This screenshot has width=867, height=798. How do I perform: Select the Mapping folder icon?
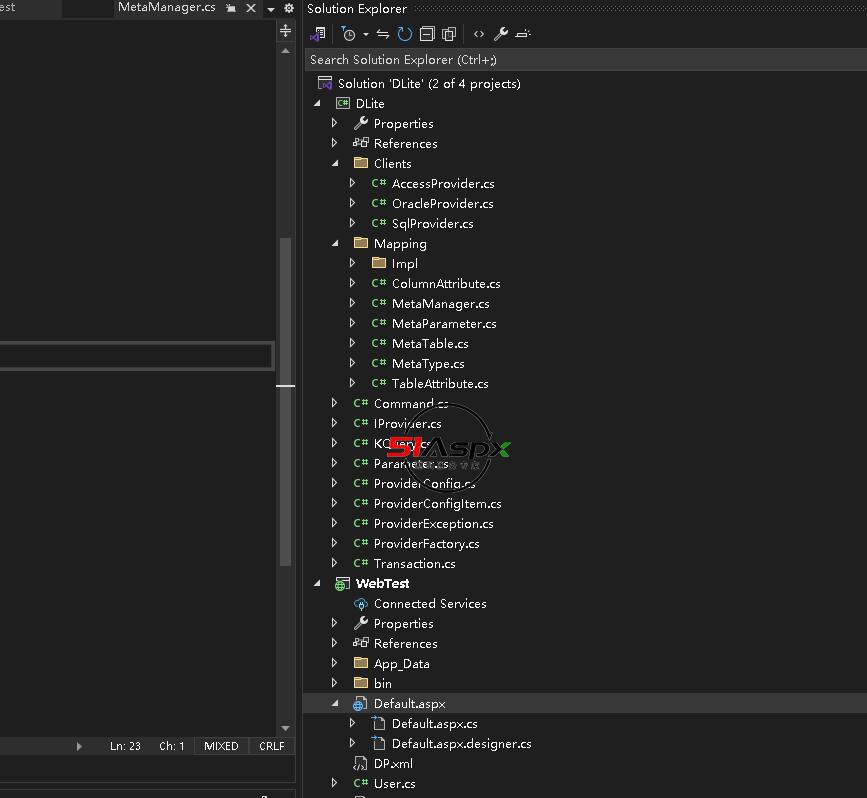(x=361, y=243)
